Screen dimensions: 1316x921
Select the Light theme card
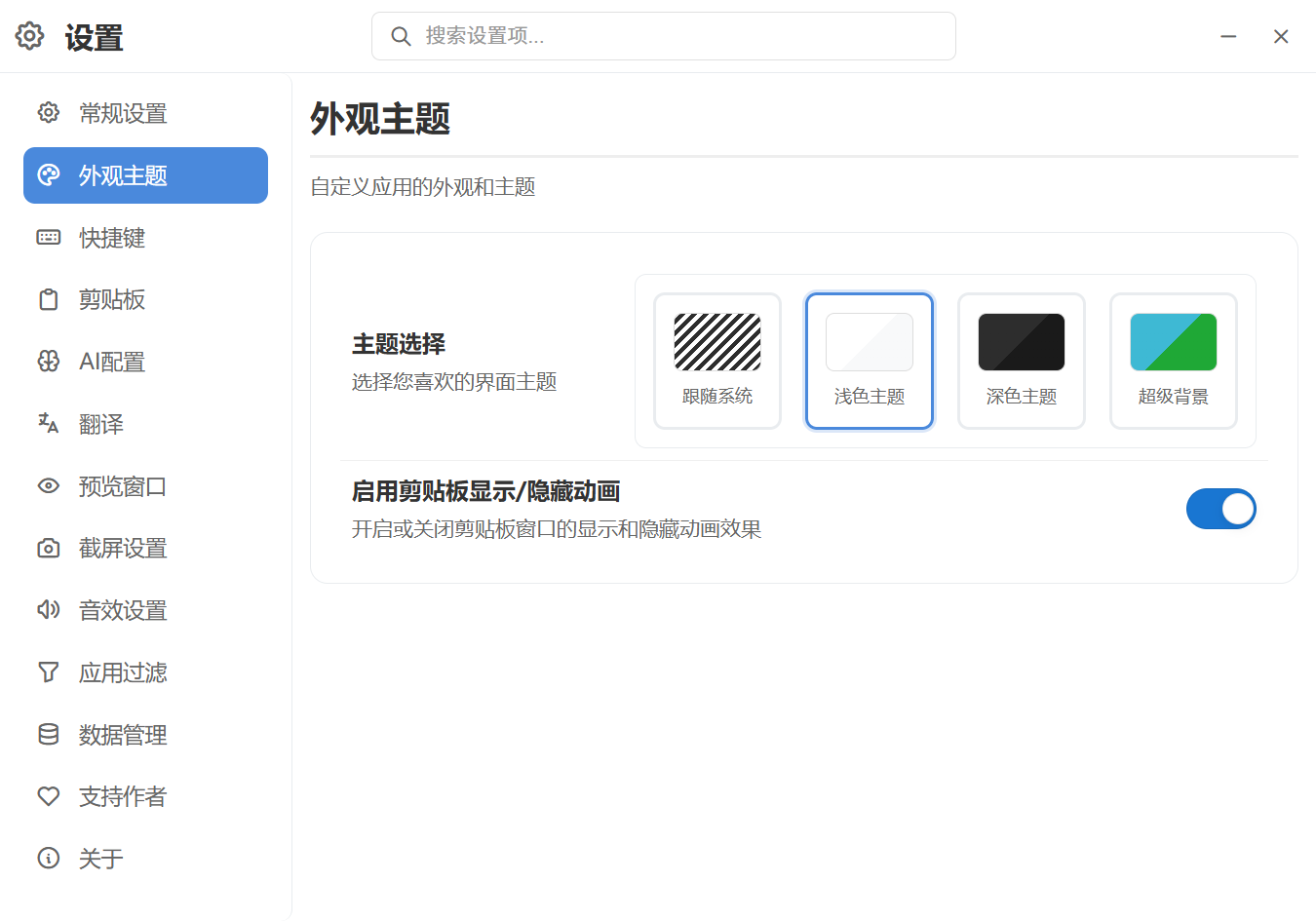[x=869, y=361]
